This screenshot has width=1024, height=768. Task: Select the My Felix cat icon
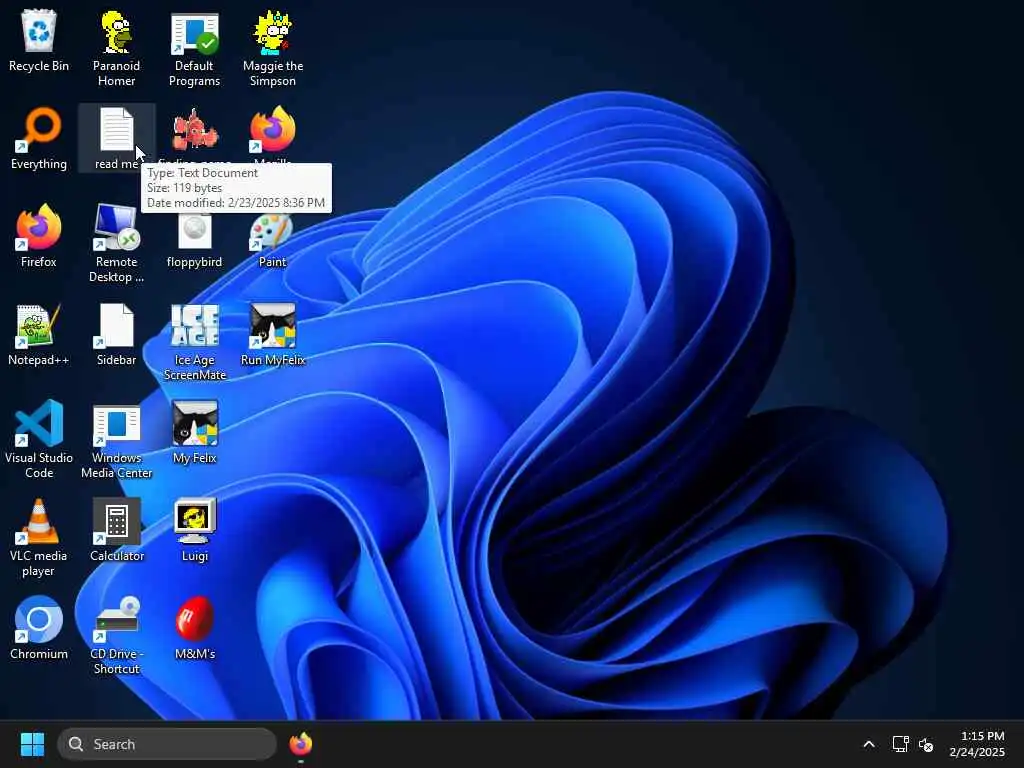[x=195, y=433]
